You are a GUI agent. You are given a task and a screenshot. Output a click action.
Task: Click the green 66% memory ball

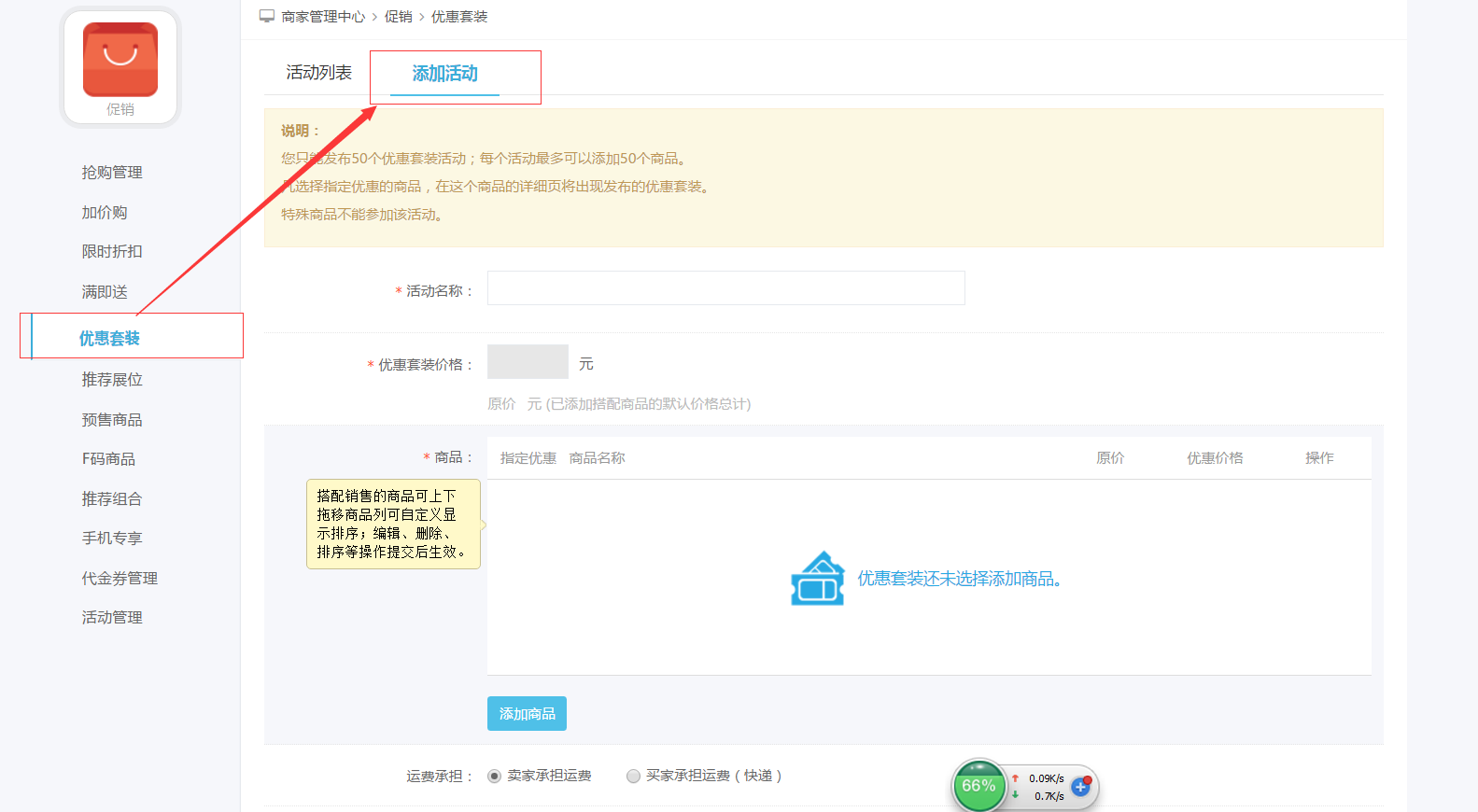click(978, 786)
